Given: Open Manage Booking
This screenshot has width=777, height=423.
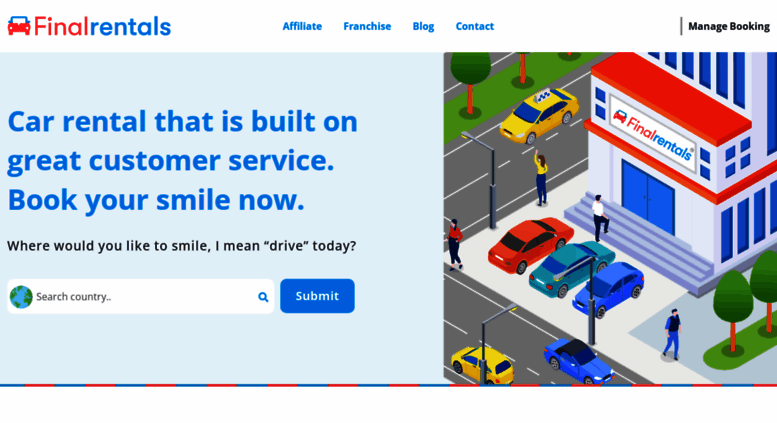Looking at the screenshot, I should pyautogui.click(x=728, y=26).
